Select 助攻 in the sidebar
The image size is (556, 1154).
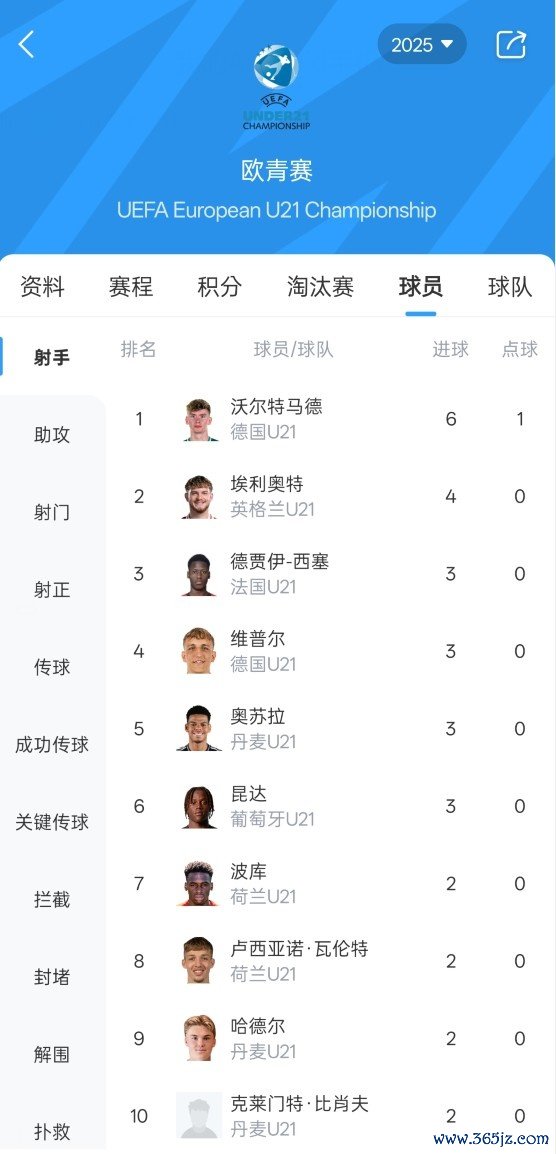coord(52,434)
